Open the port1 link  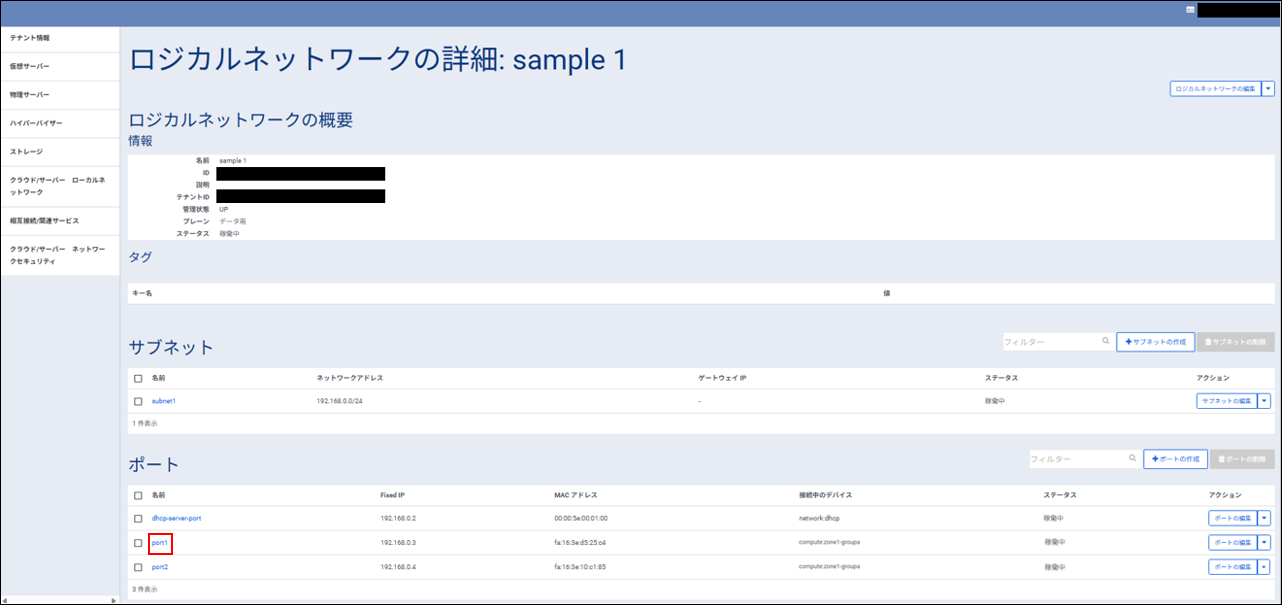(x=160, y=543)
